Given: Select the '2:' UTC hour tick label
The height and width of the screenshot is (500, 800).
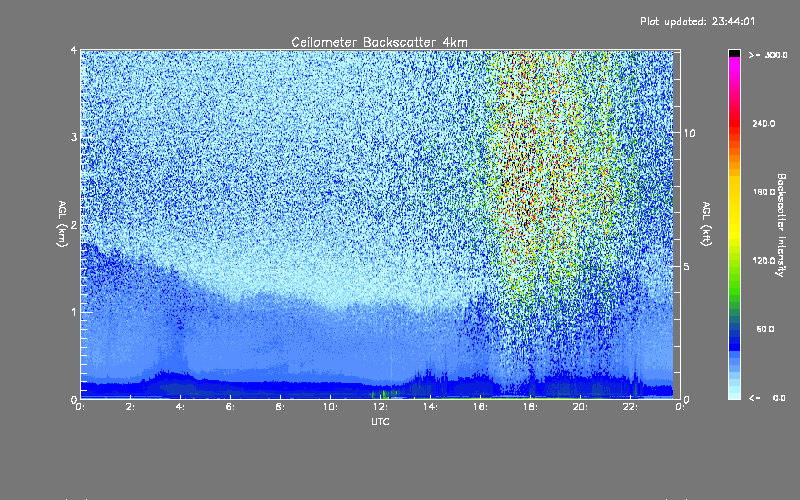Looking at the screenshot, I should [x=130, y=407].
